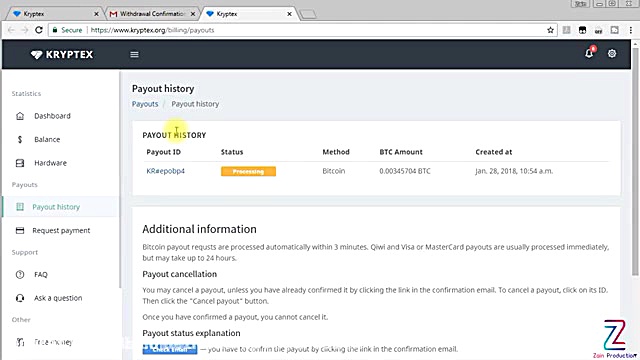Click the Created at column header
The width and height of the screenshot is (640, 360).
pyautogui.click(x=493, y=152)
